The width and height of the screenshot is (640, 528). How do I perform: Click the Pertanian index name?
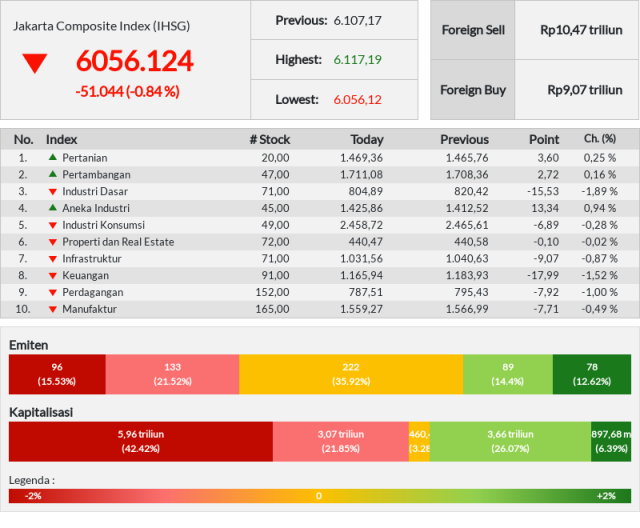[85, 158]
